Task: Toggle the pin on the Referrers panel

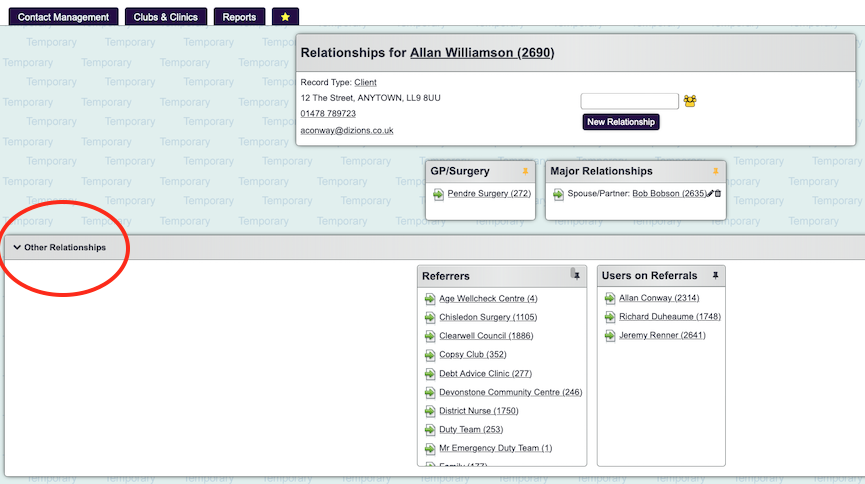Action: (575, 275)
